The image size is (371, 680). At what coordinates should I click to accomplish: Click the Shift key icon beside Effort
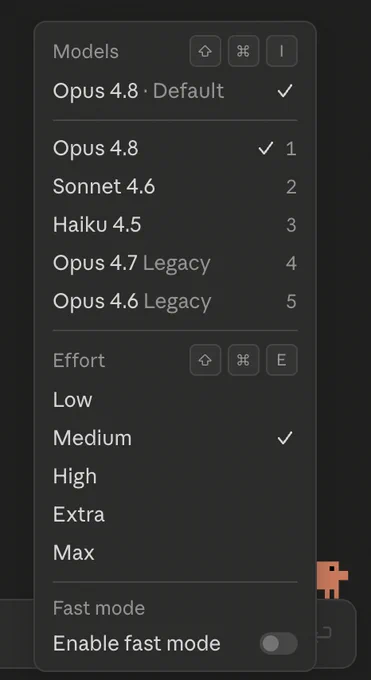pyautogui.click(x=205, y=360)
